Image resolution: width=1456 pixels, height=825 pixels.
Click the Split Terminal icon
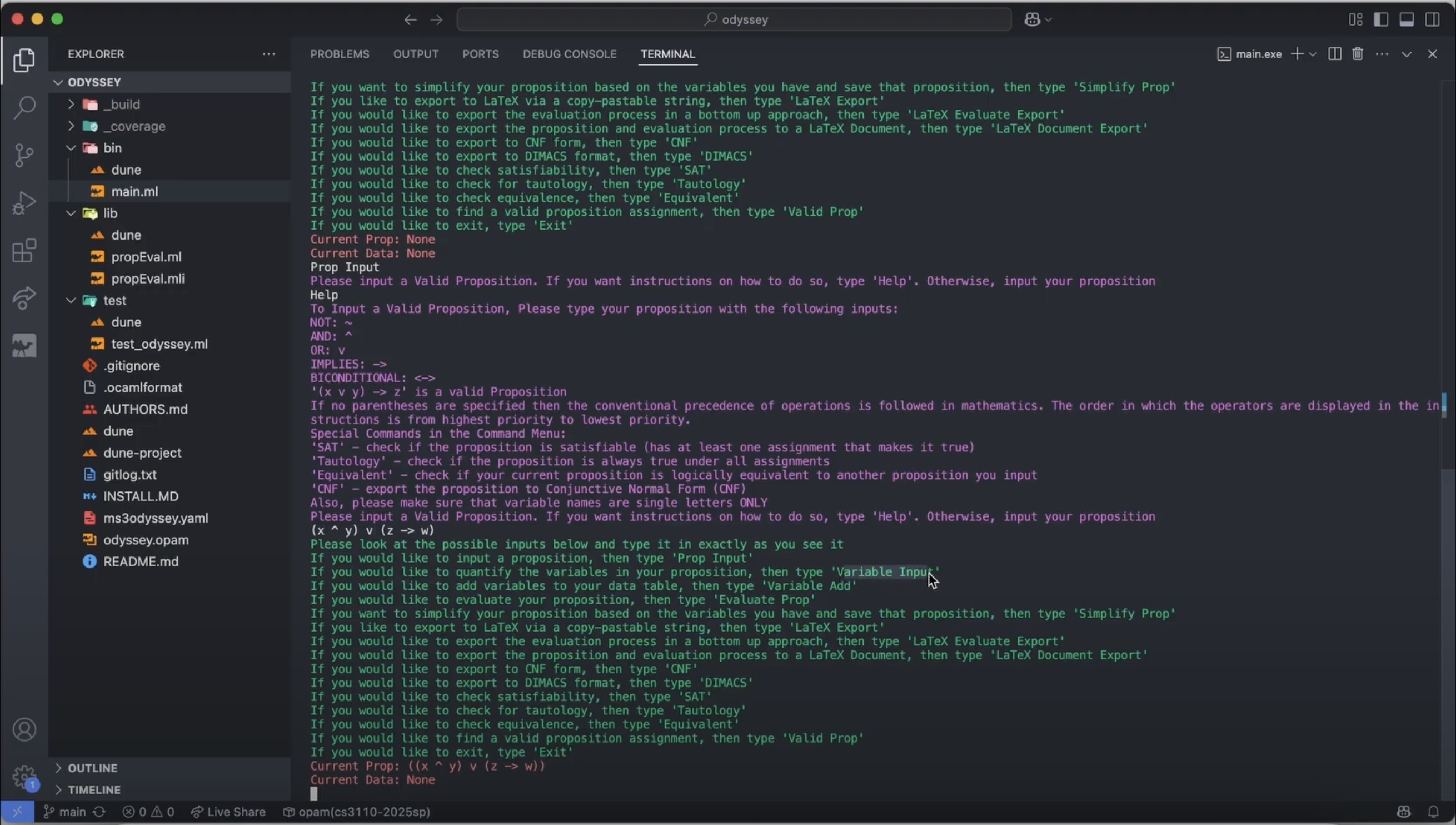1334,54
